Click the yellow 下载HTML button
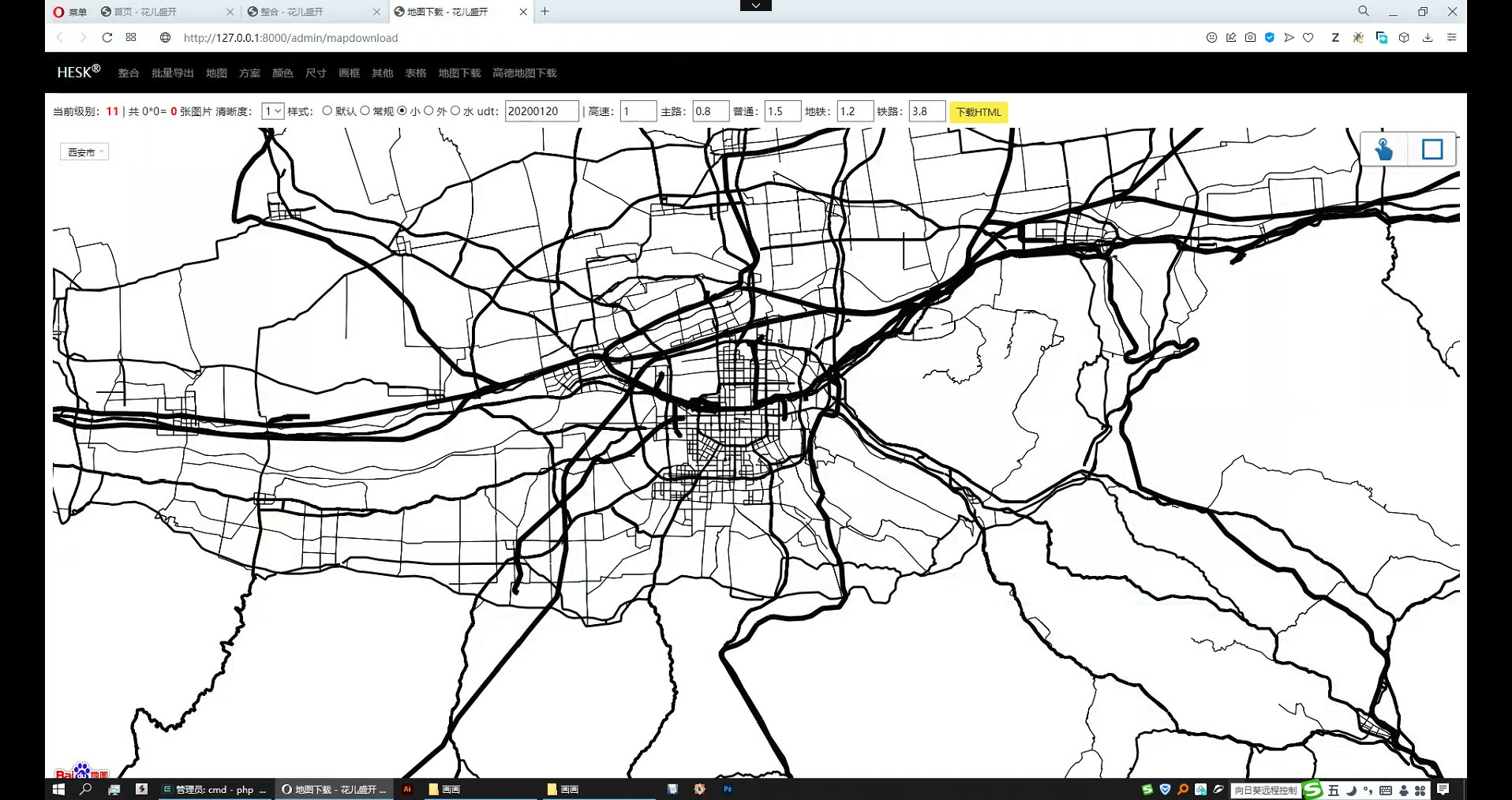This screenshot has width=1512, height=800. click(x=978, y=112)
